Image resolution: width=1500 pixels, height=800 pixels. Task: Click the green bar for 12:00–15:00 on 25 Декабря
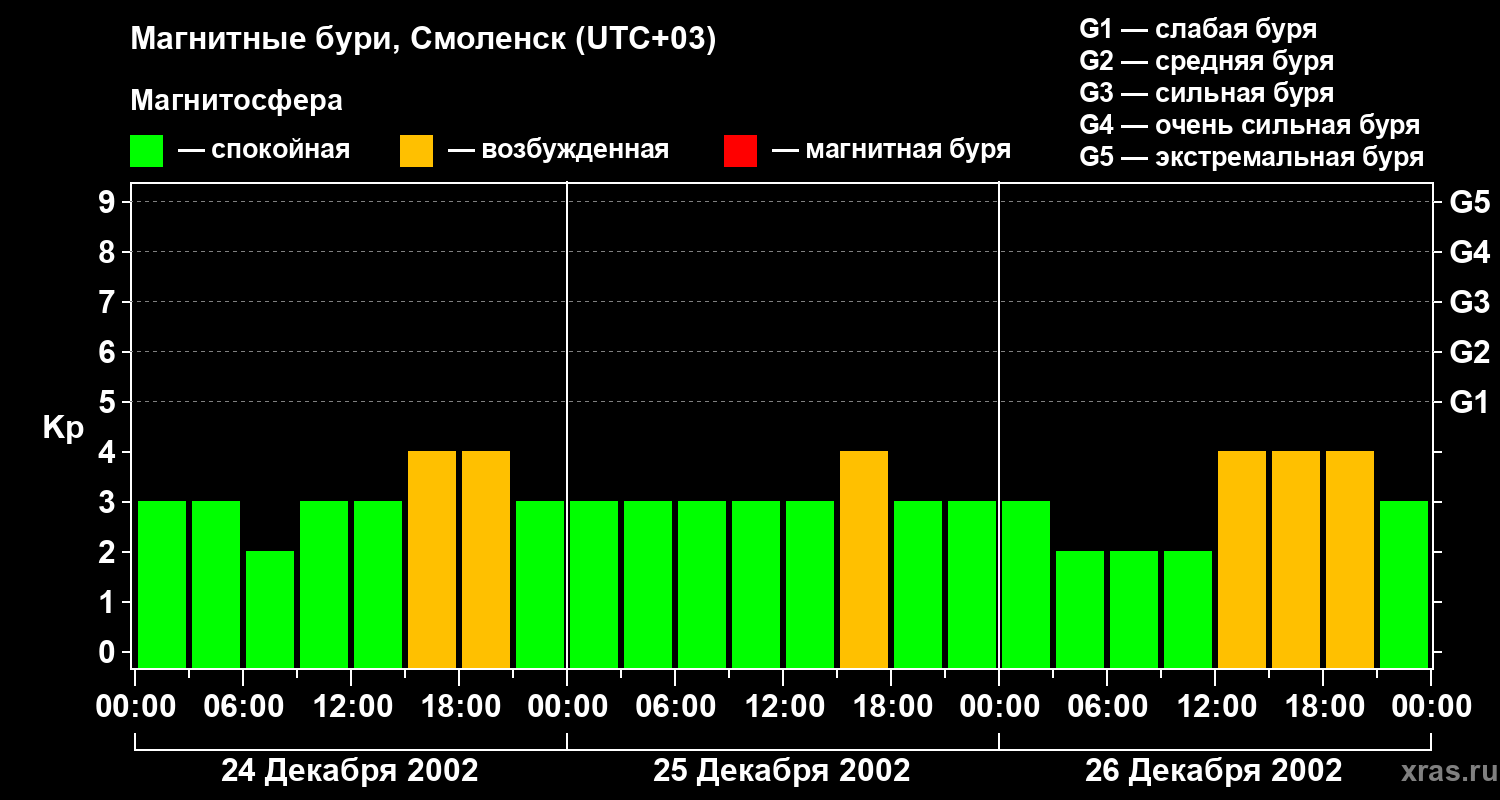click(x=810, y=584)
